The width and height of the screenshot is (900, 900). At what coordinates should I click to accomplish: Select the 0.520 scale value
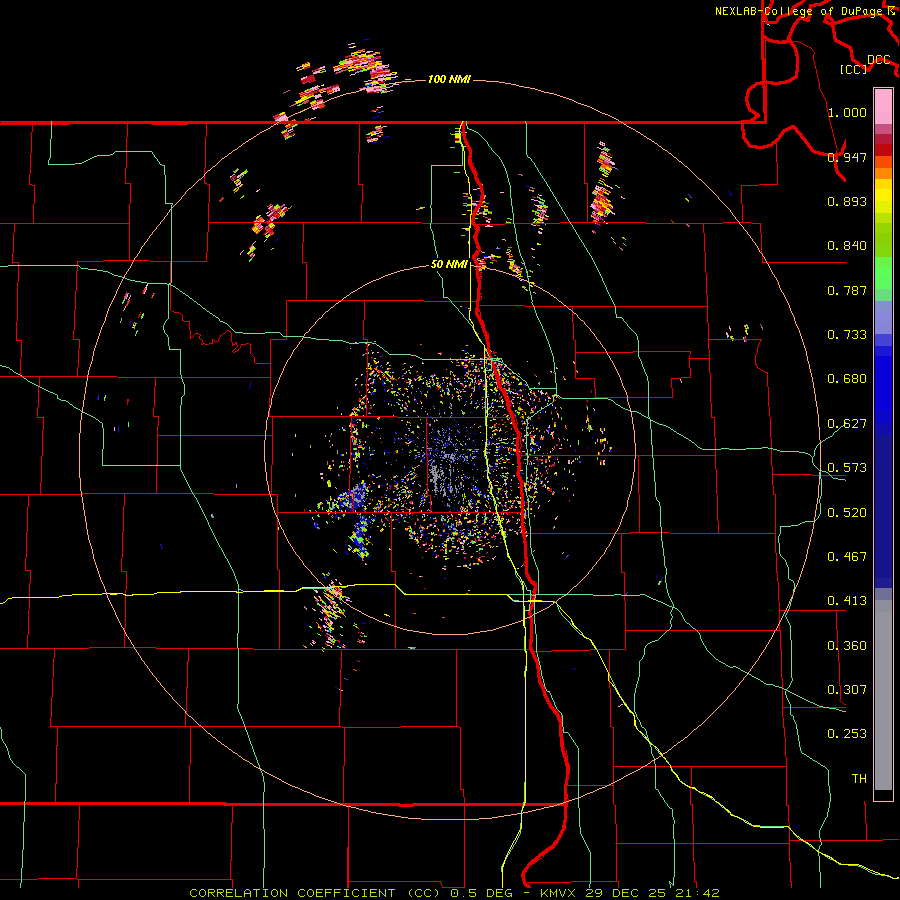point(847,513)
